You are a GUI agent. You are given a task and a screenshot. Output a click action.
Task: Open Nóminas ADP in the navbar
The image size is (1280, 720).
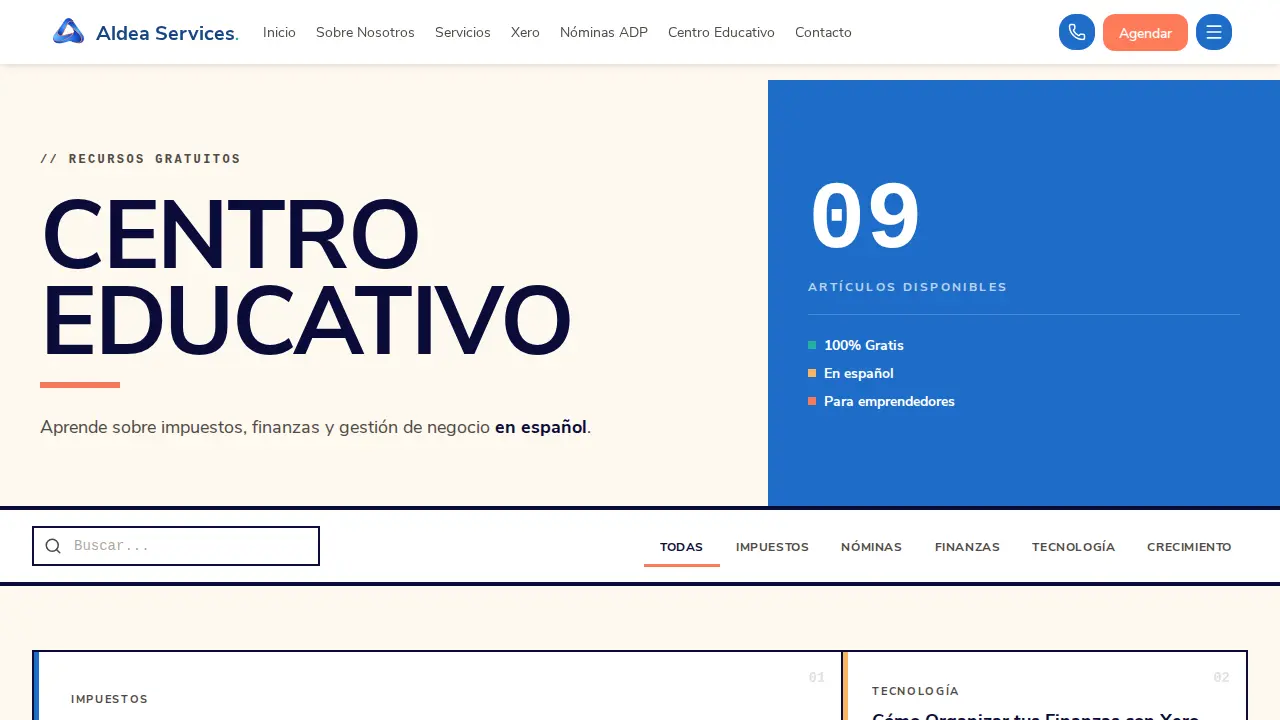click(x=604, y=32)
